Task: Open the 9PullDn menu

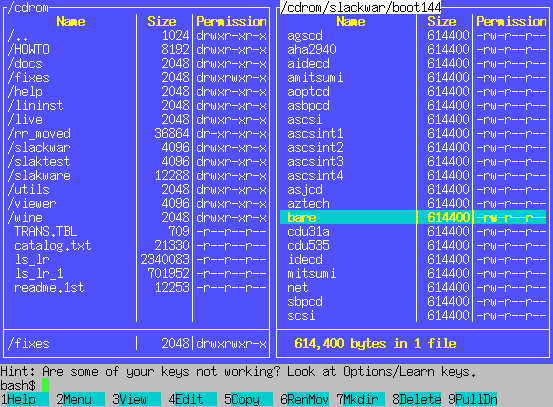Action: point(473,399)
